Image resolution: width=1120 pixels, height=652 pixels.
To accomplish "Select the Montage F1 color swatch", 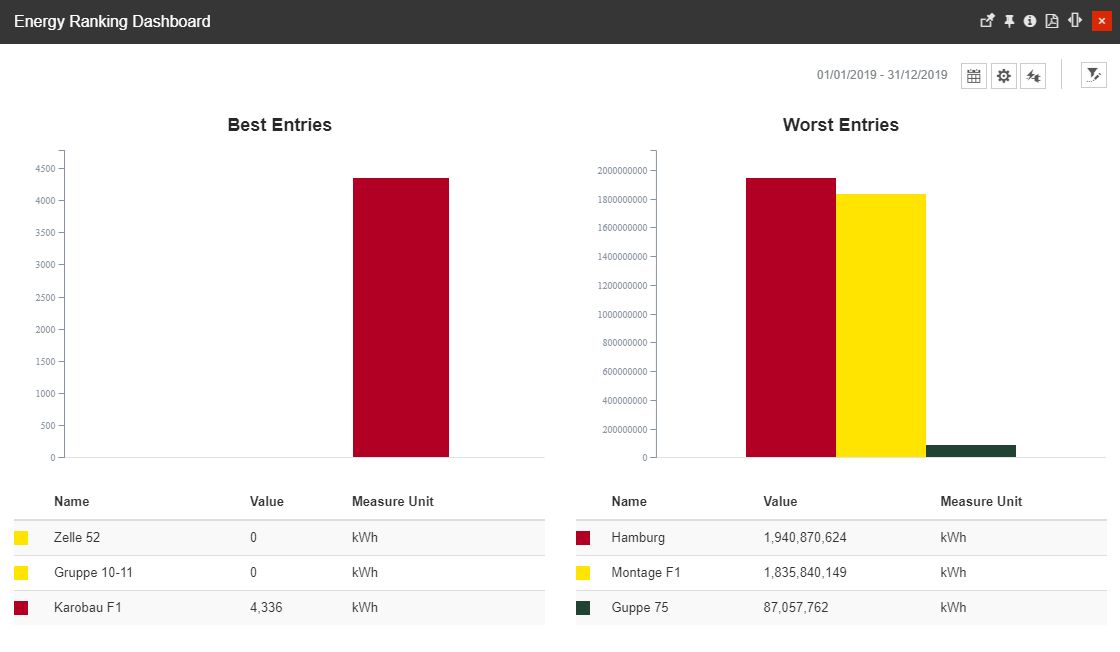I will [x=583, y=572].
